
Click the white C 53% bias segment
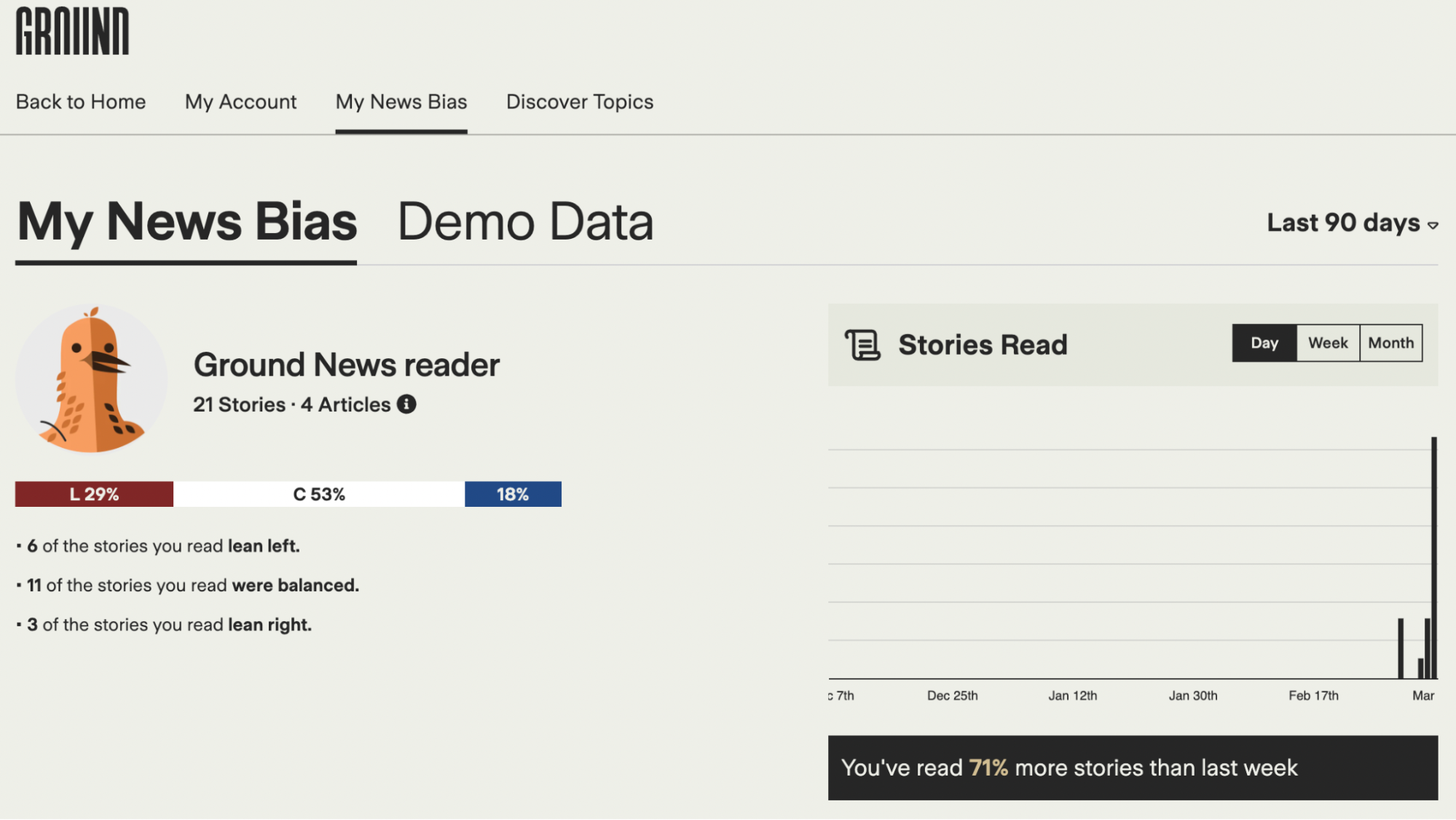pos(319,494)
